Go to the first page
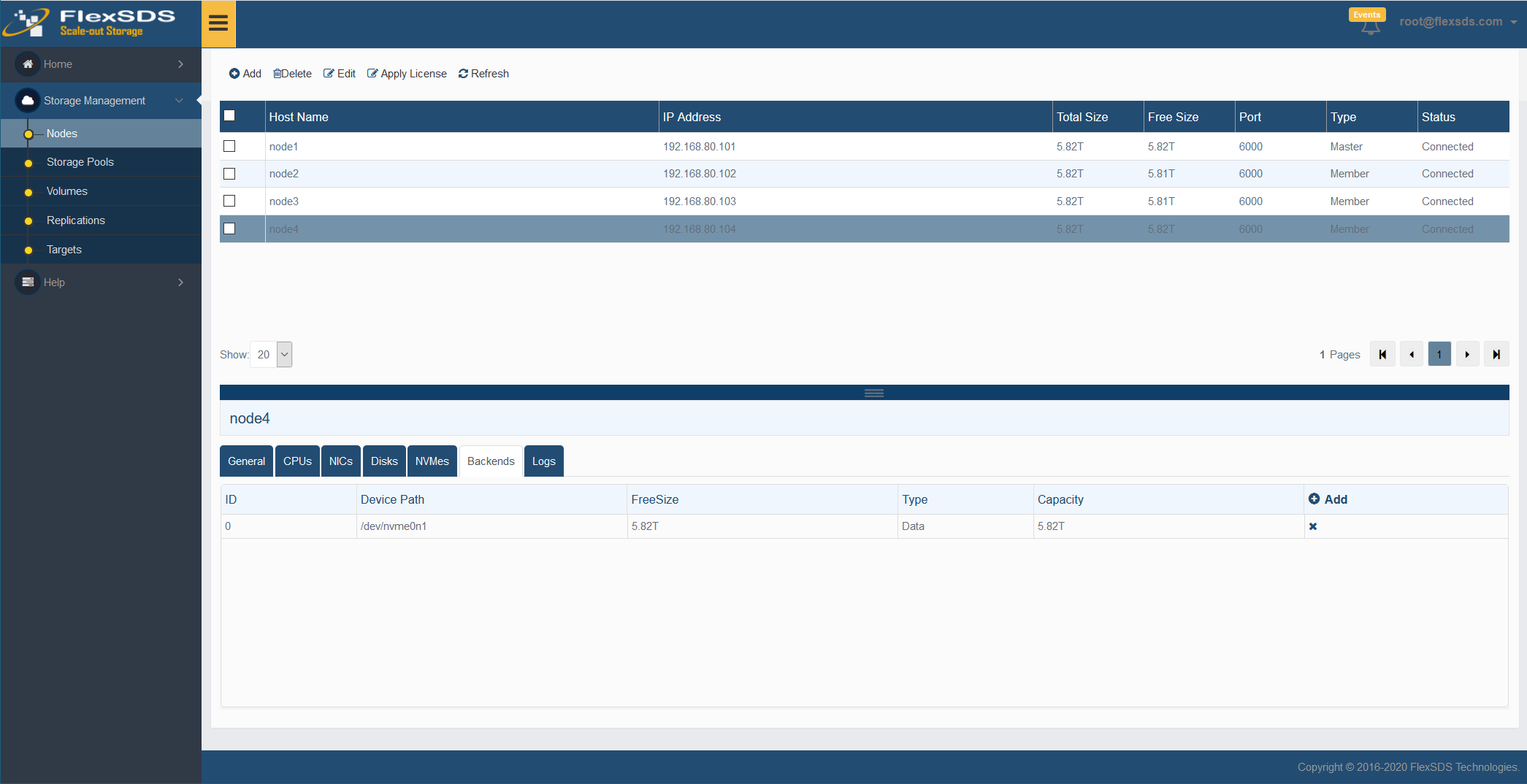1527x784 pixels. (1382, 355)
